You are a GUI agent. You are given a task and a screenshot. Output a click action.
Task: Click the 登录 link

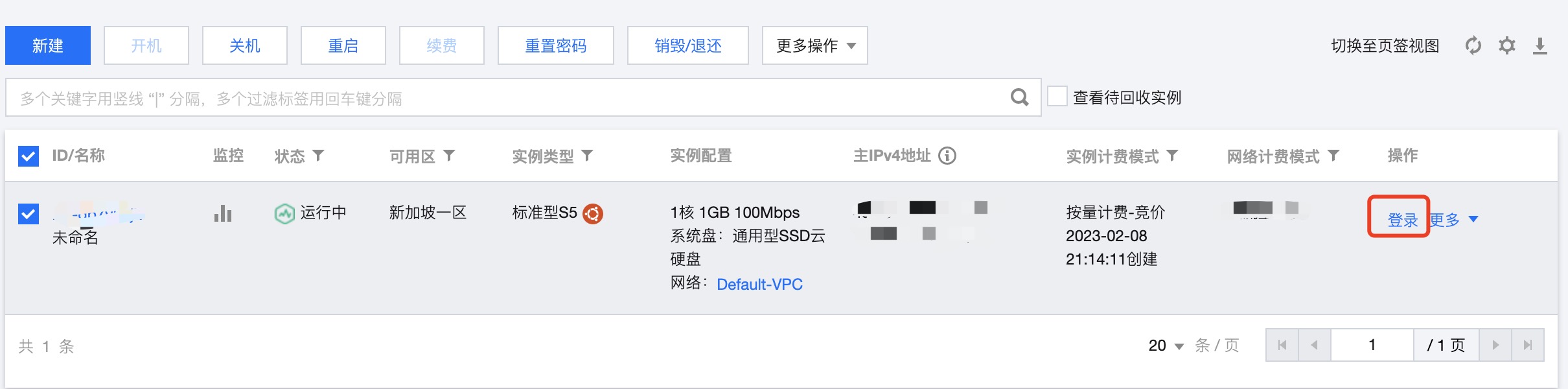(x=1402, y=220)
